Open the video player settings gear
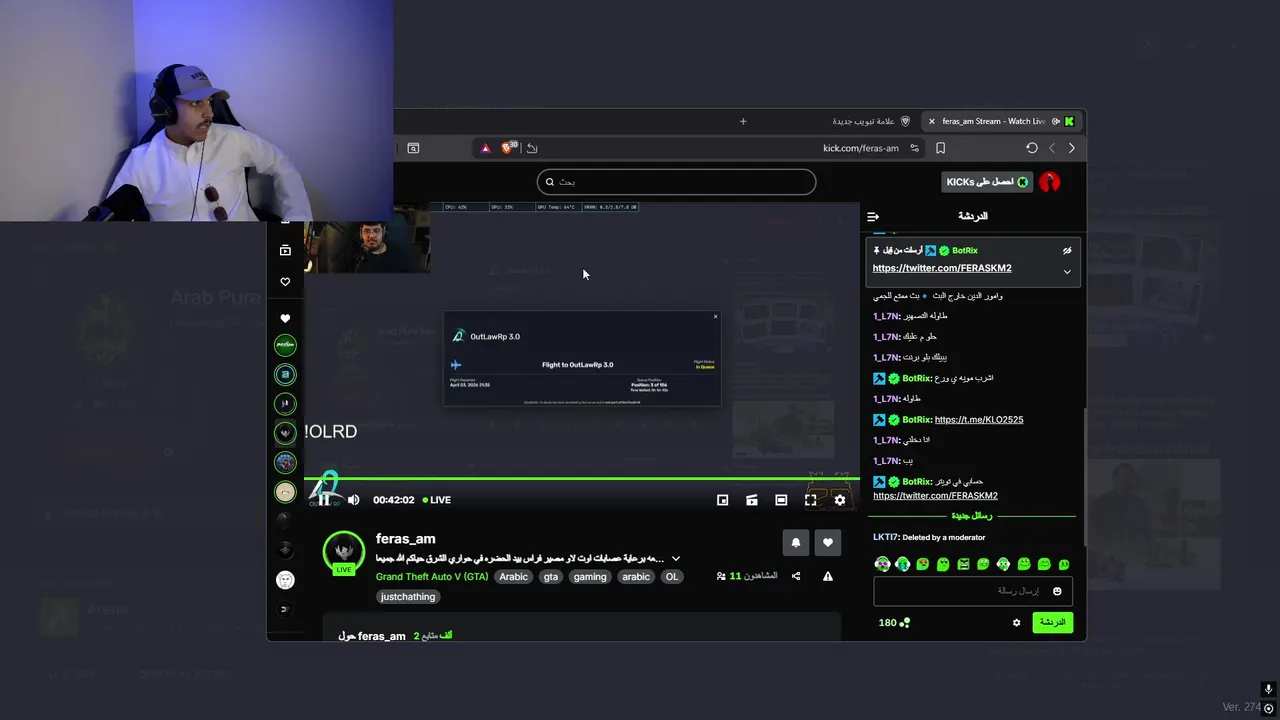The image size is (1280, 720). pos(840,500)
